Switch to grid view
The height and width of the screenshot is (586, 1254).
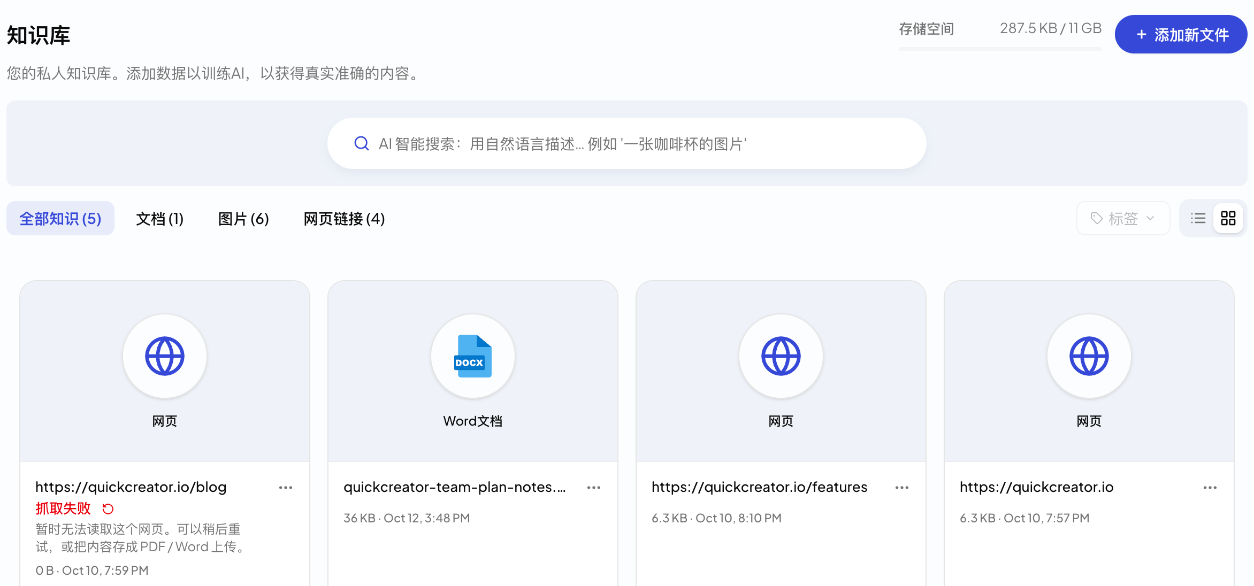pyautogui.click(x=1228, y=218)
